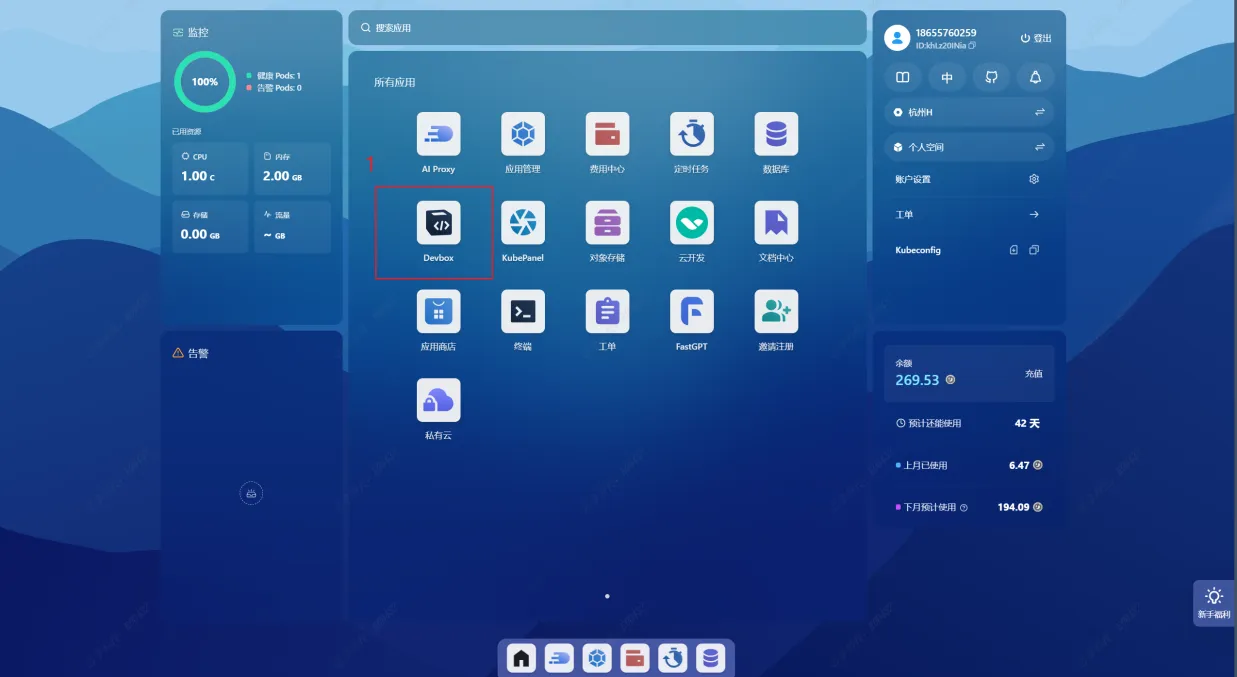1237x677 pixels.
Task: Click the balance value 269.53
Action: (917, 380)
